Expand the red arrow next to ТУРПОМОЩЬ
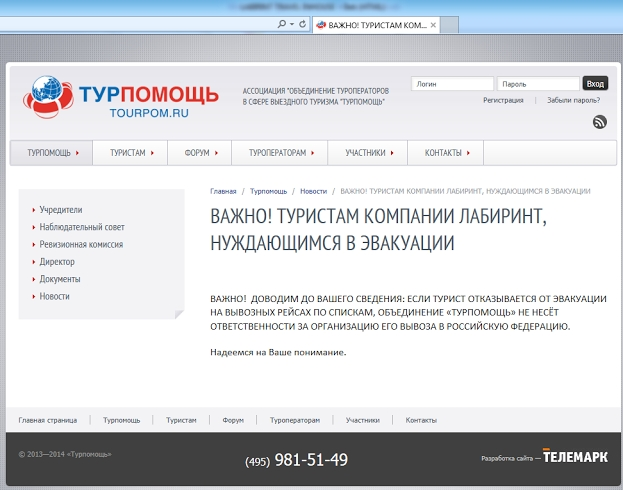The width and height of the screenshot is (623, 490). click(77, 153)
